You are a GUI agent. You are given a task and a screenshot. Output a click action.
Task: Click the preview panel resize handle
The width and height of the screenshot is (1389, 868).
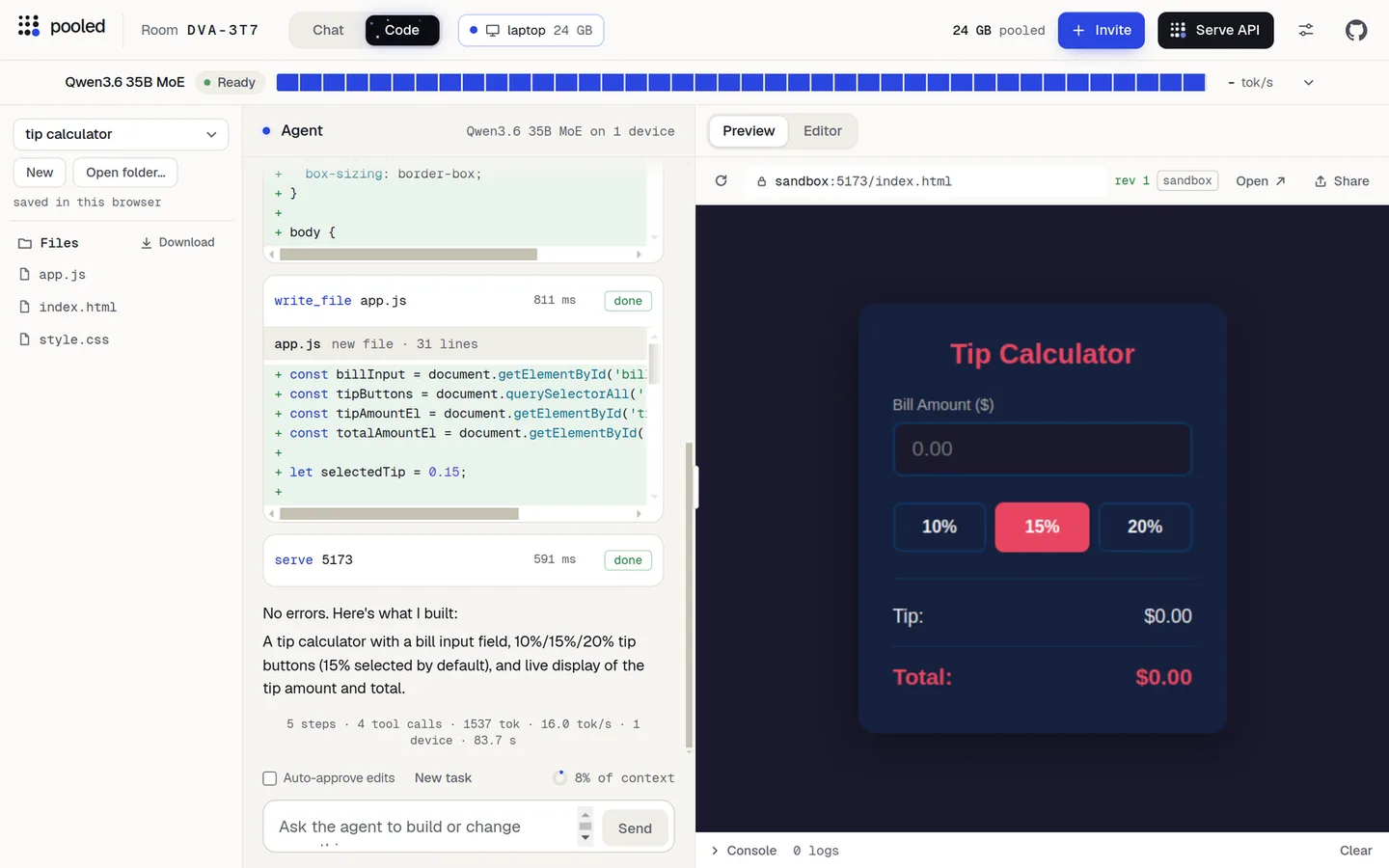click(x=695, y=488)
